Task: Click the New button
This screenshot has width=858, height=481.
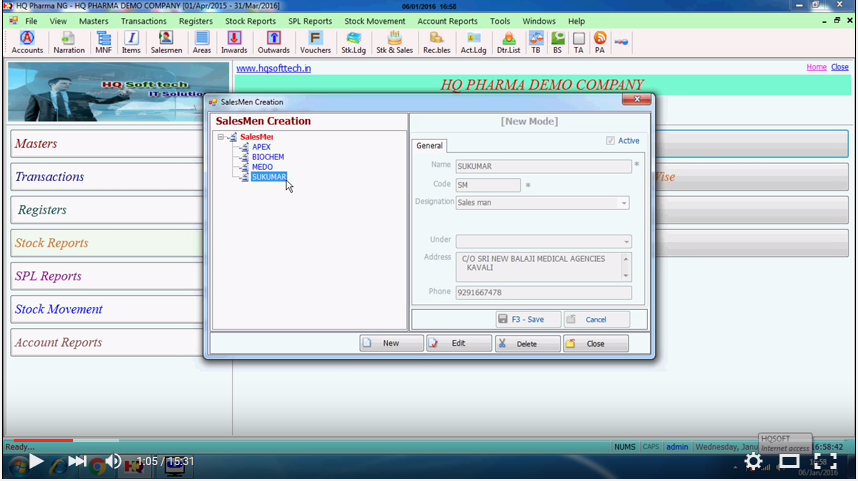Action: 391,344
